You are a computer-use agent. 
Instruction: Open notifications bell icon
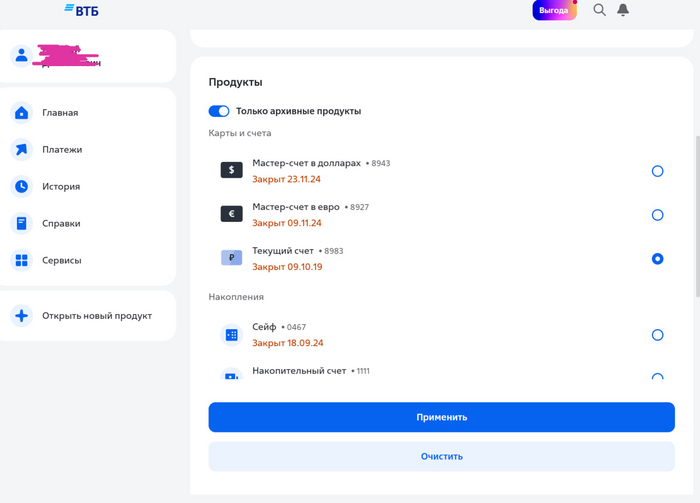coord(623,10)
